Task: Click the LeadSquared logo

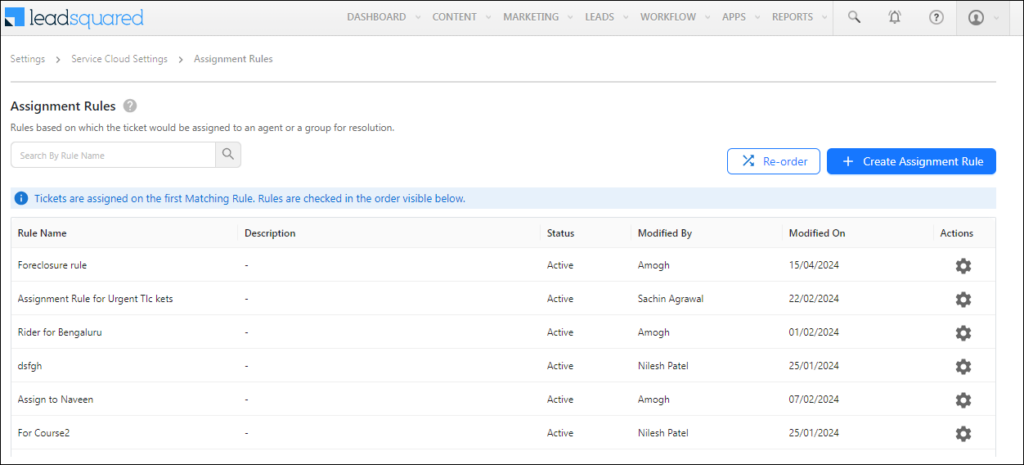Action: click(75, 18)
